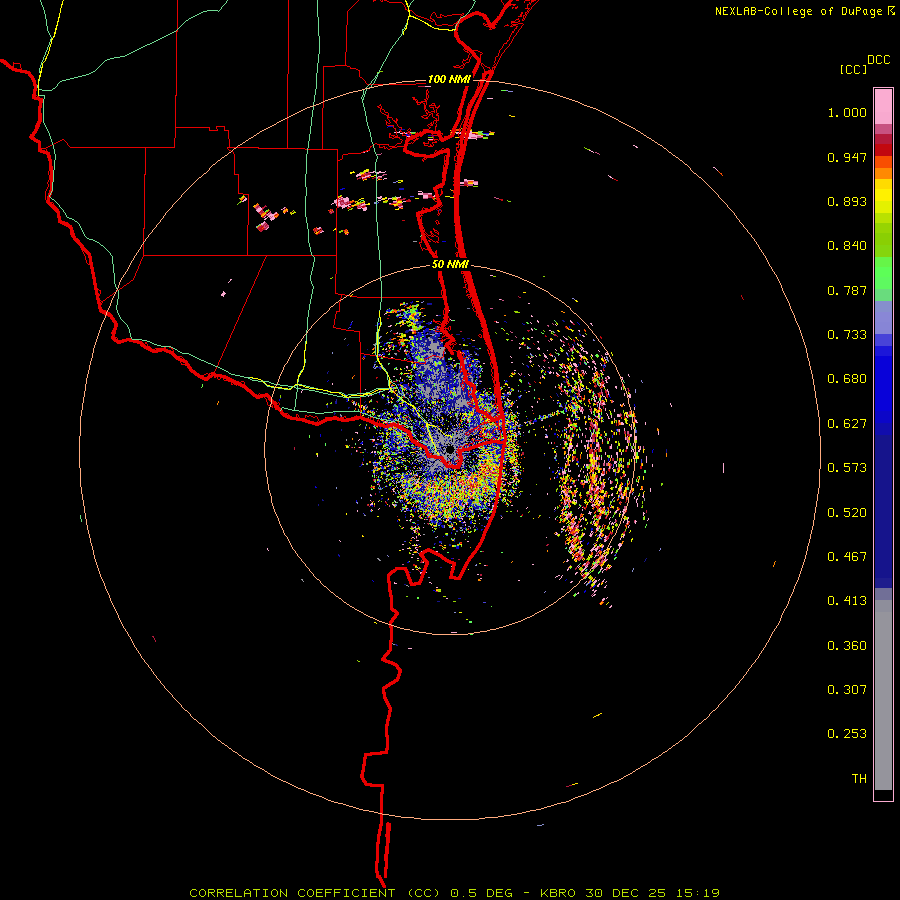Pick the pink band on the color bar
The width and height of the screenshot is (900, 900).
[883, 107]
